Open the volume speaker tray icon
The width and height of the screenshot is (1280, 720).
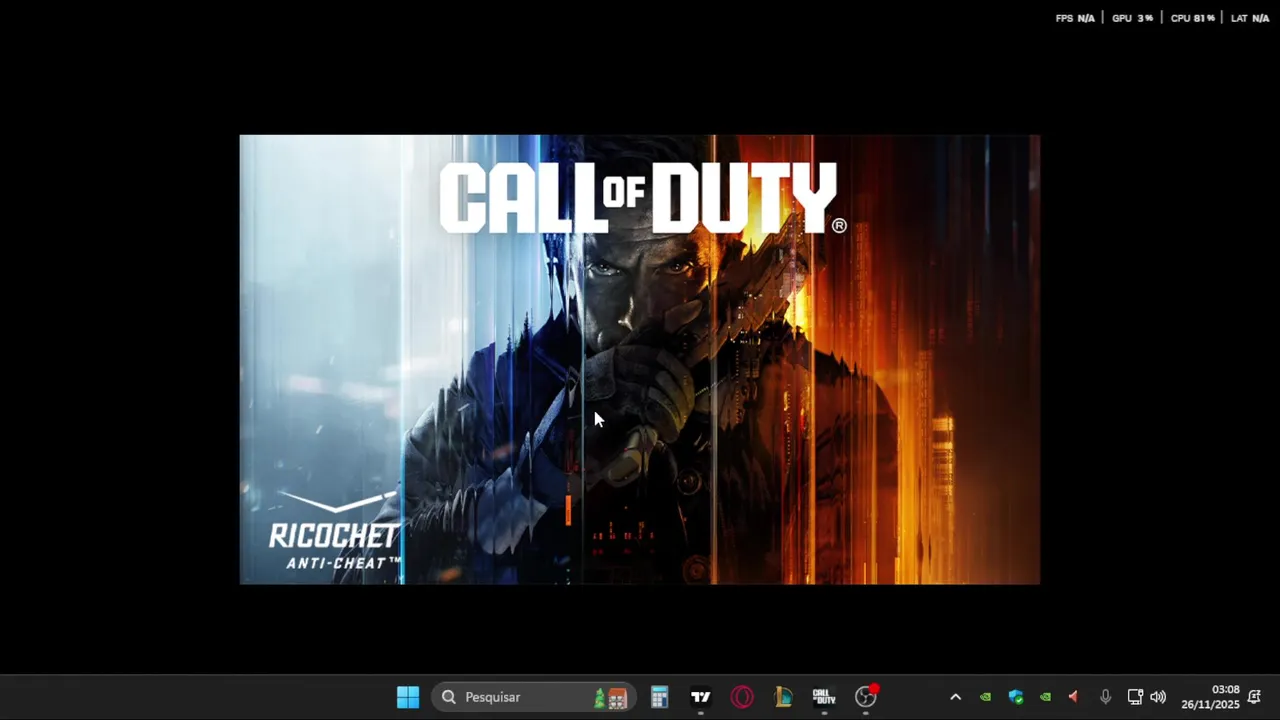[x=1158, y=697]
